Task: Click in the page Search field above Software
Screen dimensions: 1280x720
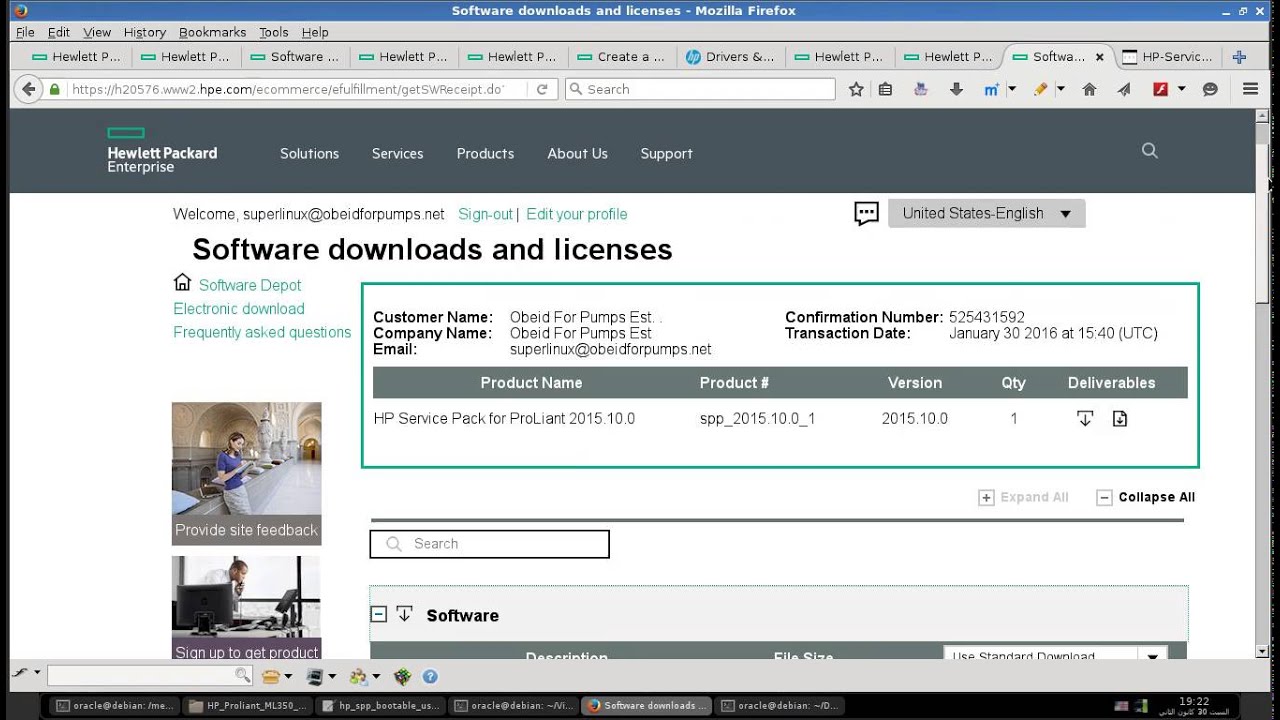Action: coord(489,544)
